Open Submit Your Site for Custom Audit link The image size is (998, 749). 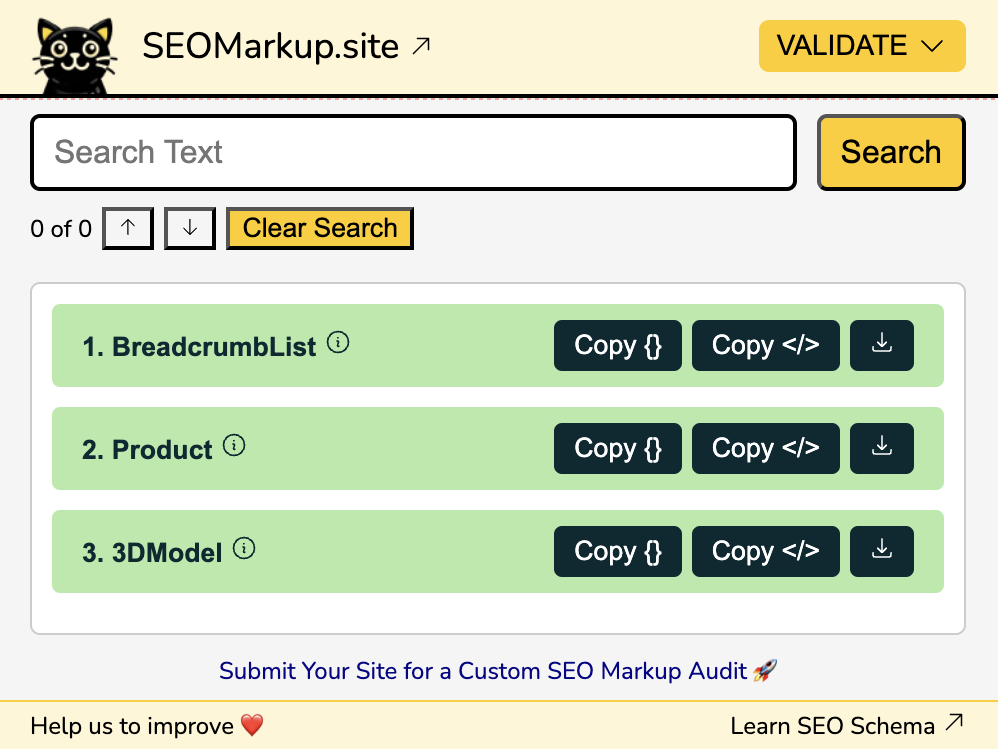[498, 671]
